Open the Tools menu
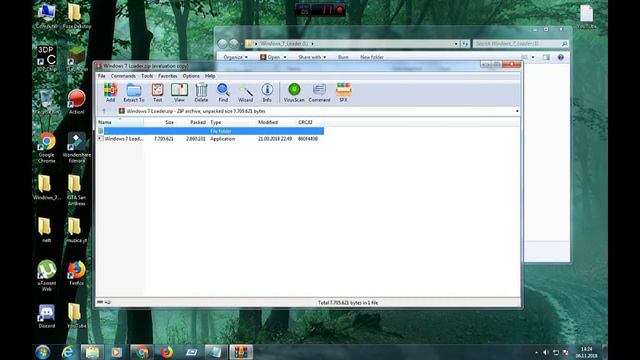Image resolution: width=640 pixels, height=360 pixels. pos(147,76)
